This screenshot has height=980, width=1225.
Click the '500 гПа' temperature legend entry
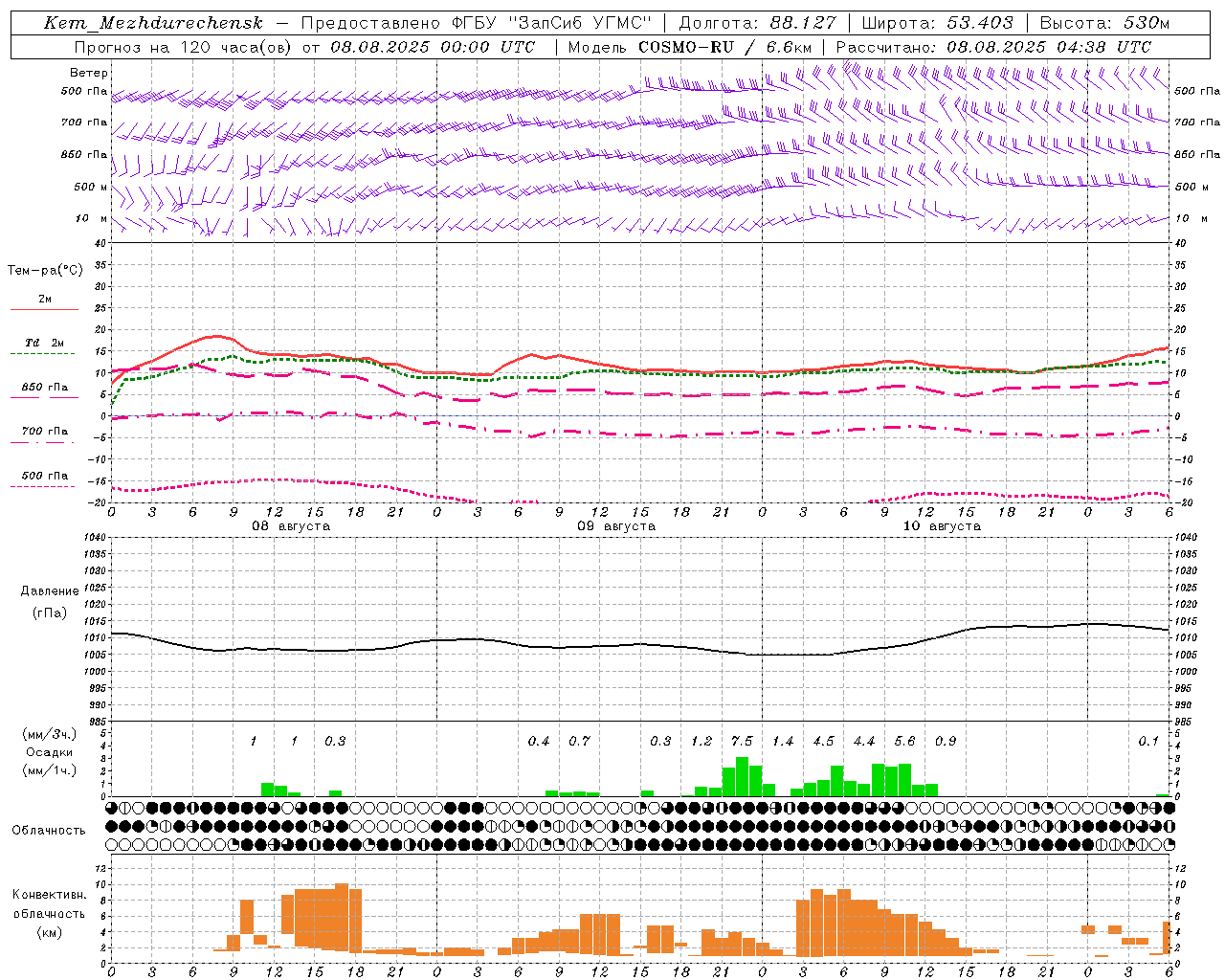[45, 475]
